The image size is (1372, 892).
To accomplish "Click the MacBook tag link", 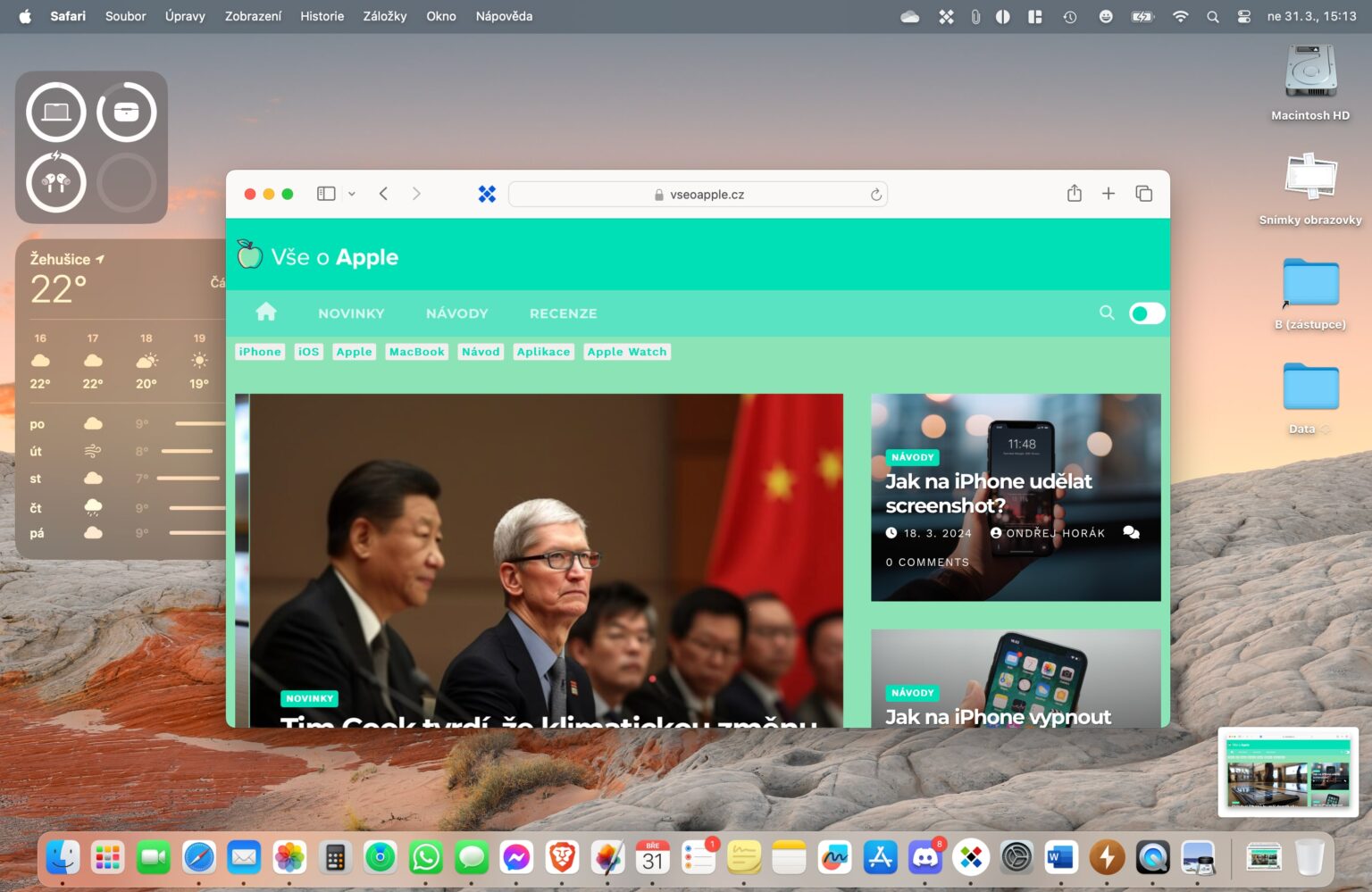I will point(417,352).
